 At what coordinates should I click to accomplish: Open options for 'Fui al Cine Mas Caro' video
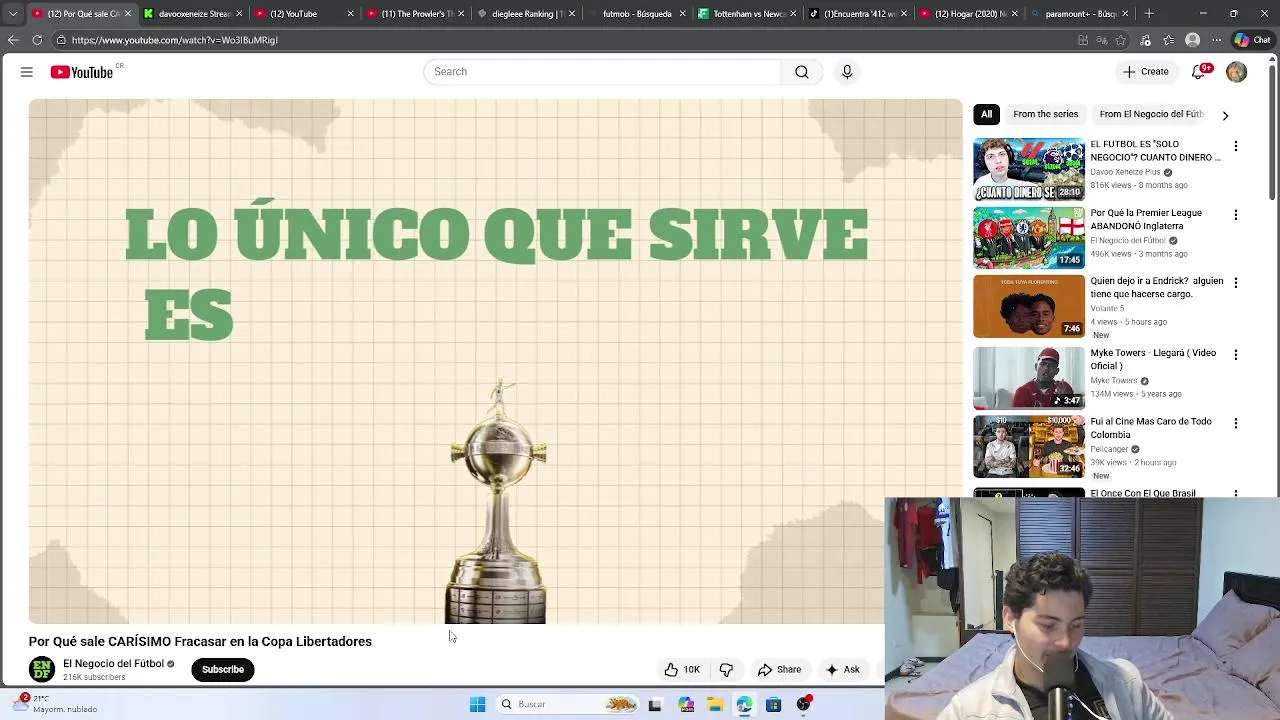pyautogui.click(x=1236, y=423)
